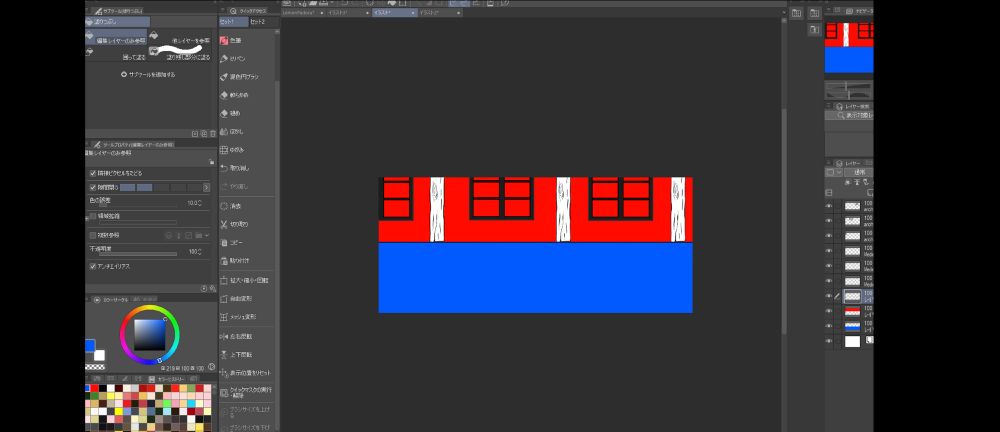Toggle the close gap (隙間閉じ) checkbox
This screenshot has width=1000, height=432.
(93, 188)
